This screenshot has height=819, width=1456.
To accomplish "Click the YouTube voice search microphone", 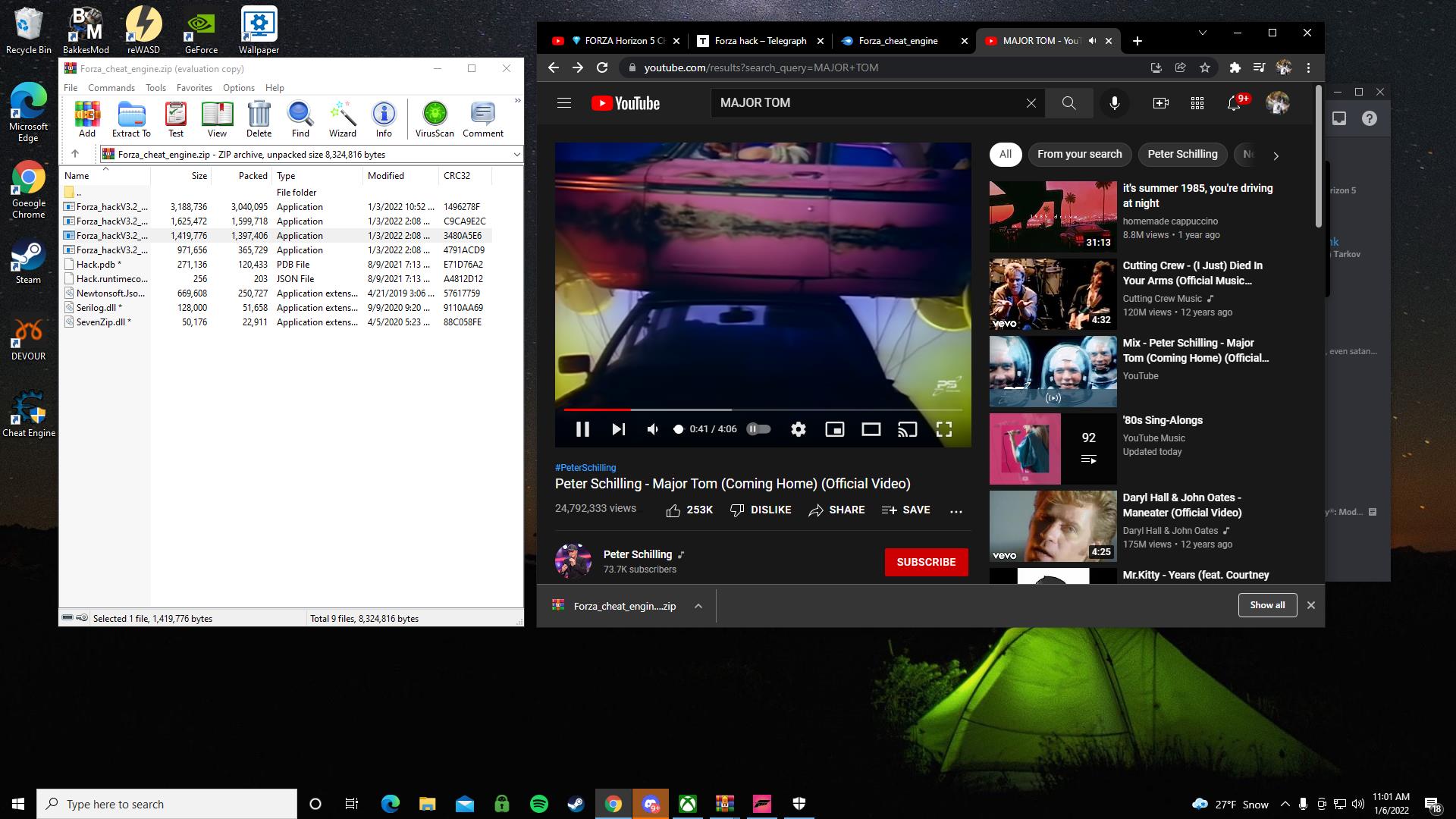I will coord(1114,103).
